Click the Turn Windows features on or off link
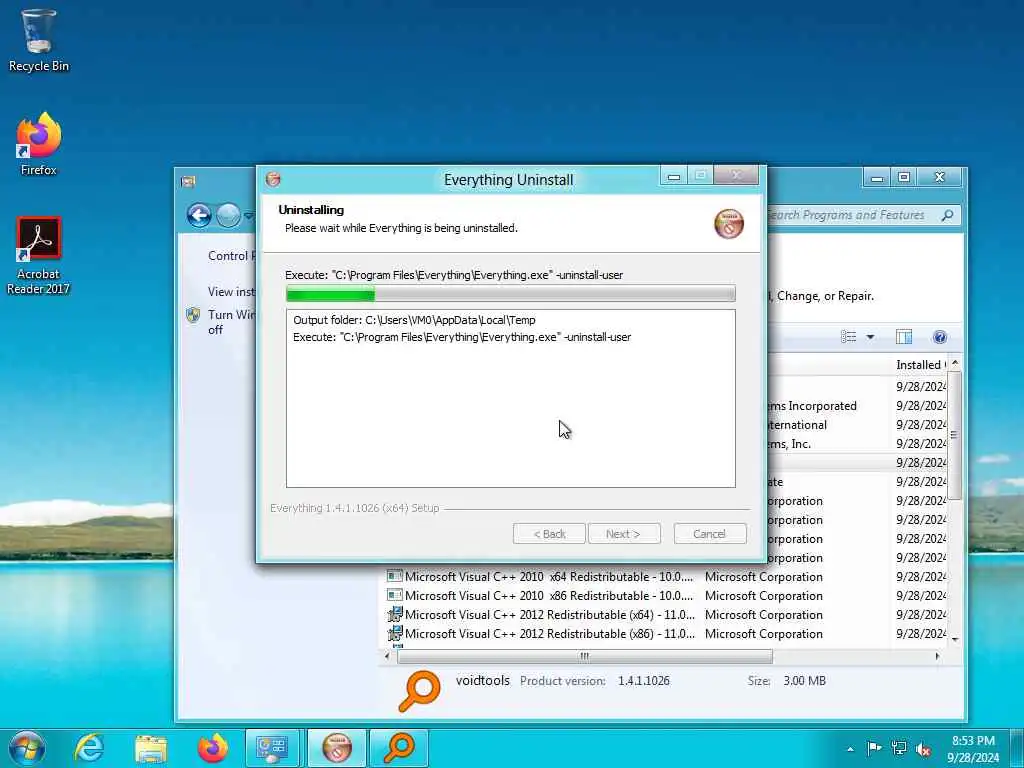The image size is (1024, 768). tap(231, 322)
